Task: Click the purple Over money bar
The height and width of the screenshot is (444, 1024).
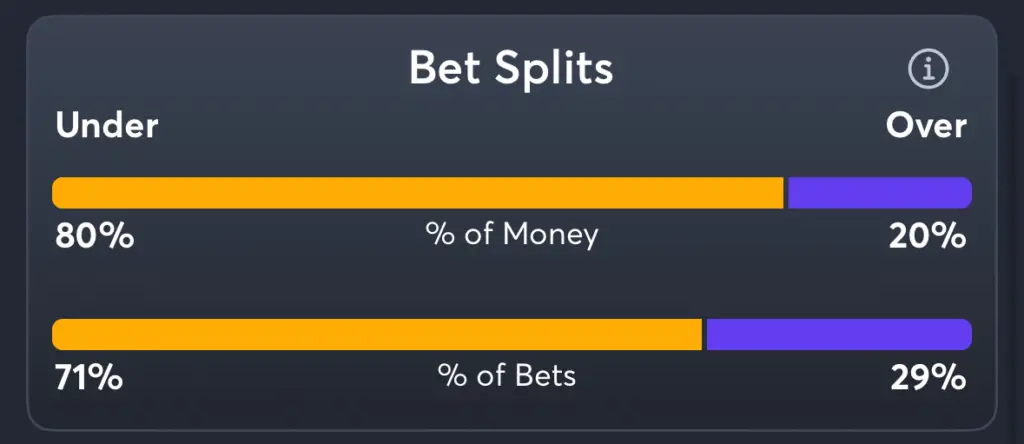Action: [880, 193]
